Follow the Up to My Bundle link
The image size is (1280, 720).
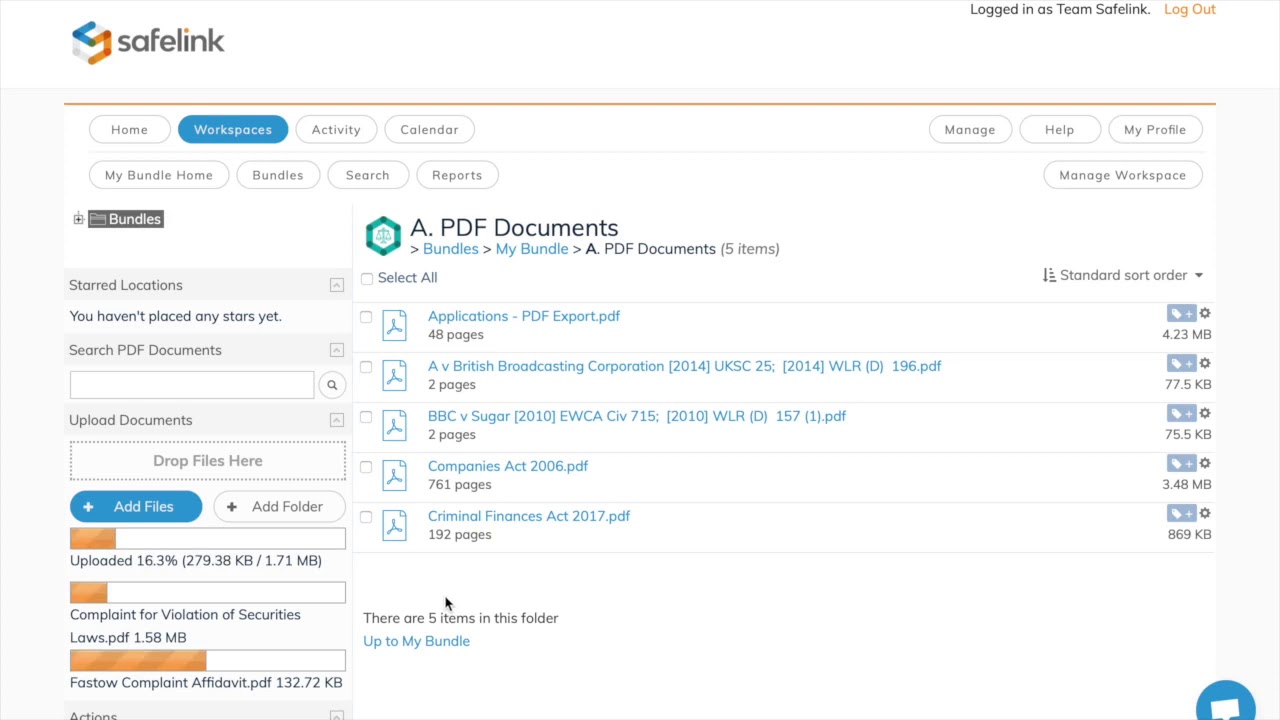416,641
